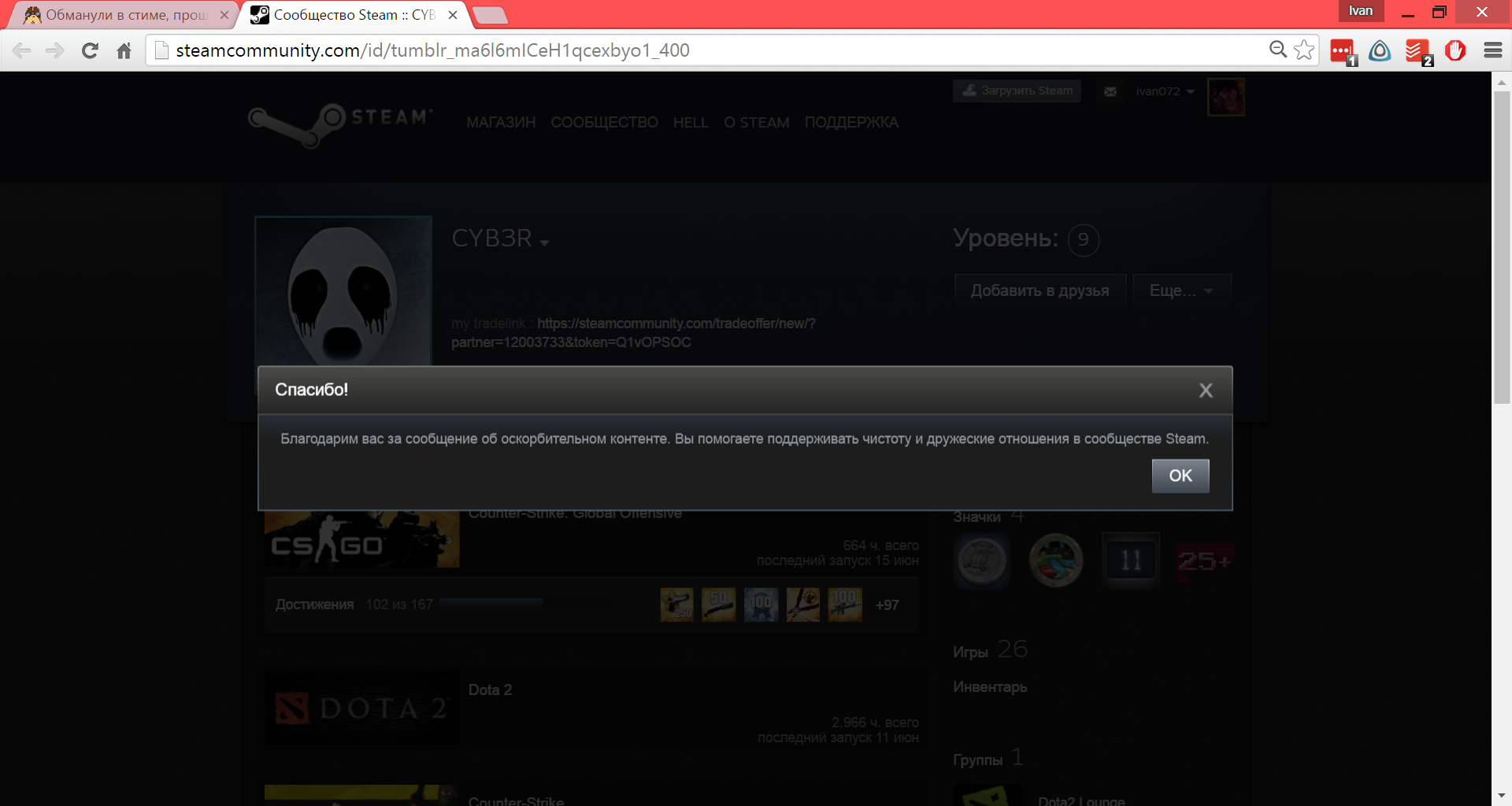Click the Dota 2 game title

point(490,690)
